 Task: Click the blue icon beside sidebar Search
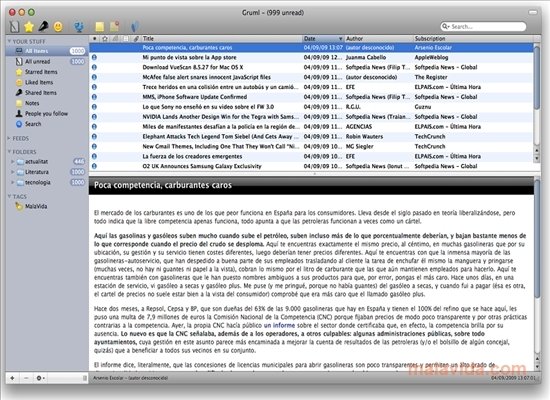pyautogui.click(x=19, y=124)
